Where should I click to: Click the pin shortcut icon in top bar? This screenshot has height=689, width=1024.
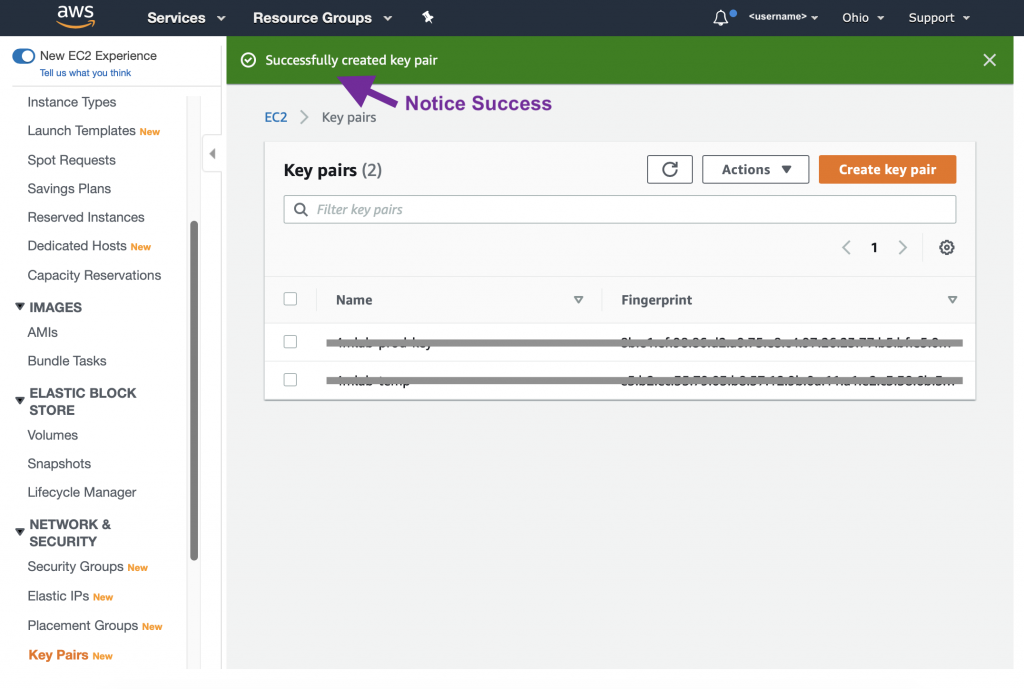click(428, 18)
